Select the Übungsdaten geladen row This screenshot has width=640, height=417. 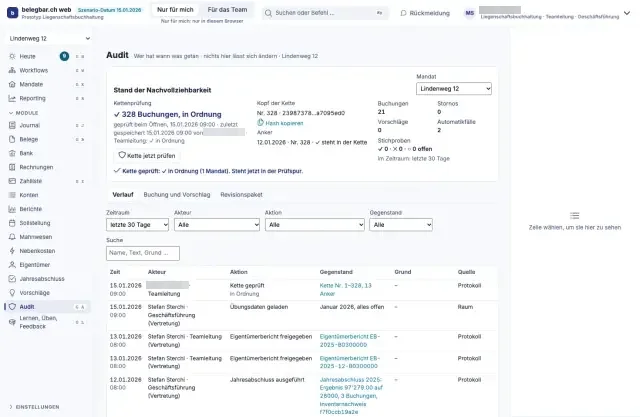click(x=302, y=315)
